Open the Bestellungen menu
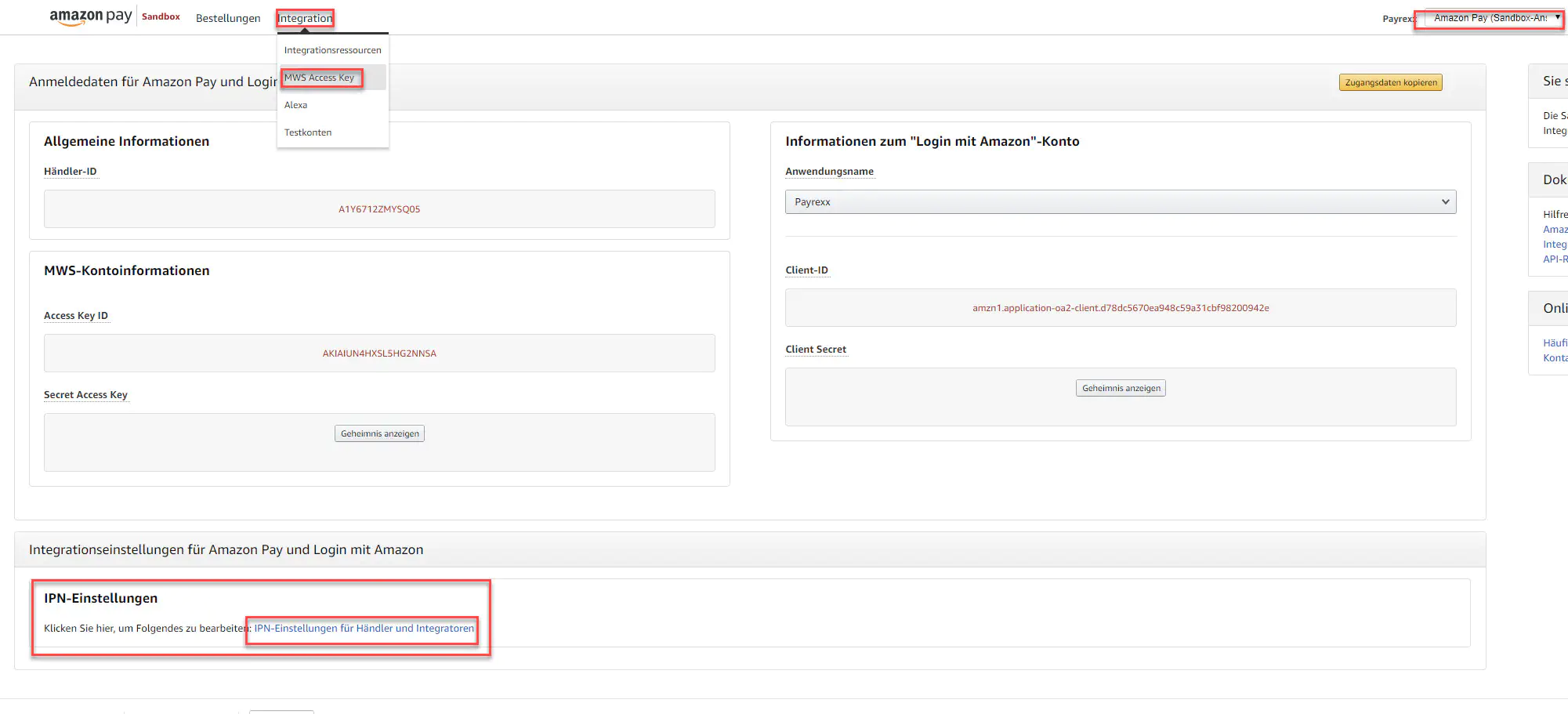 [x=228, y=18]
